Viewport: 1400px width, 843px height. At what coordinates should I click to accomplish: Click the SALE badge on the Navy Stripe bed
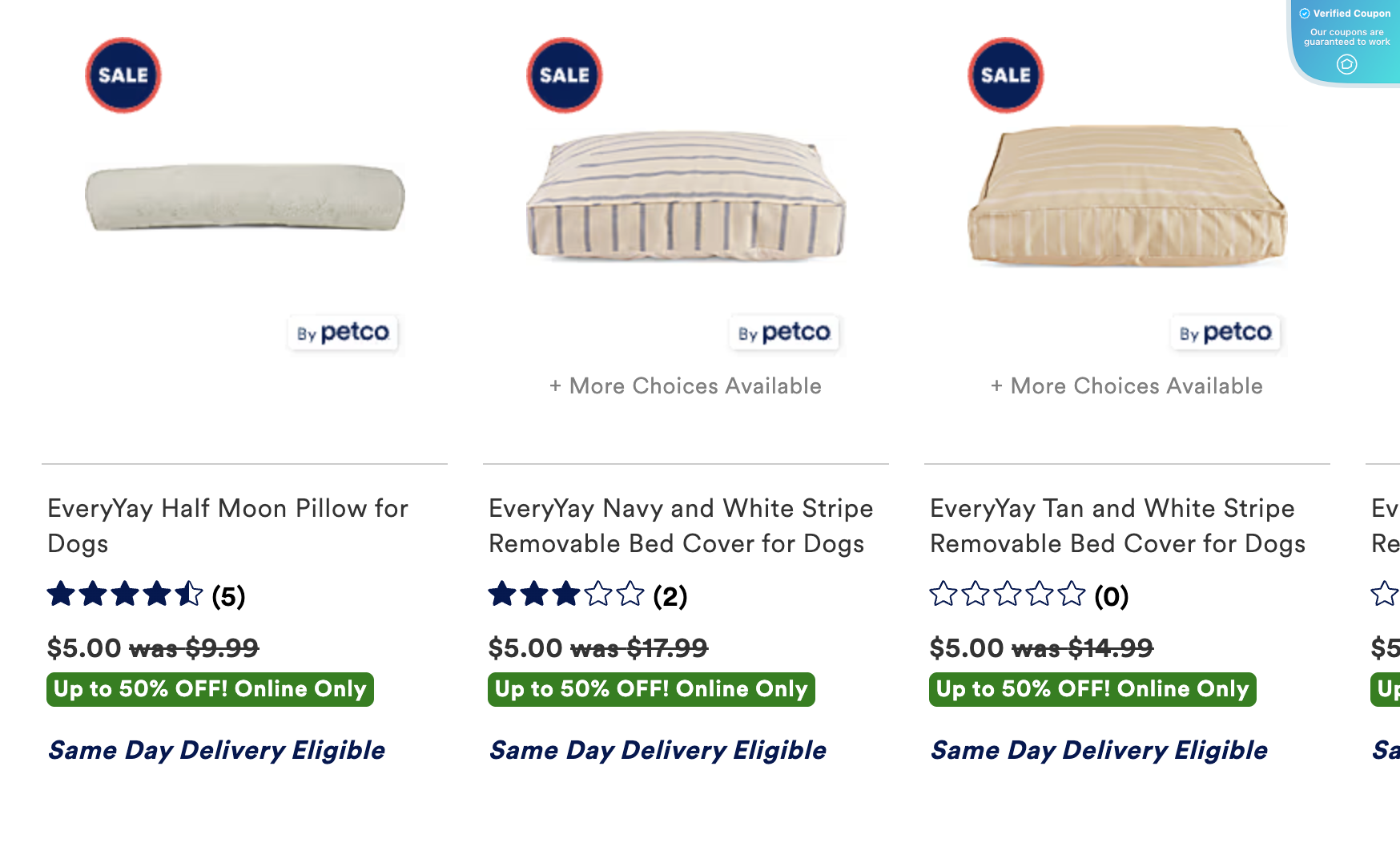point(564,75)
